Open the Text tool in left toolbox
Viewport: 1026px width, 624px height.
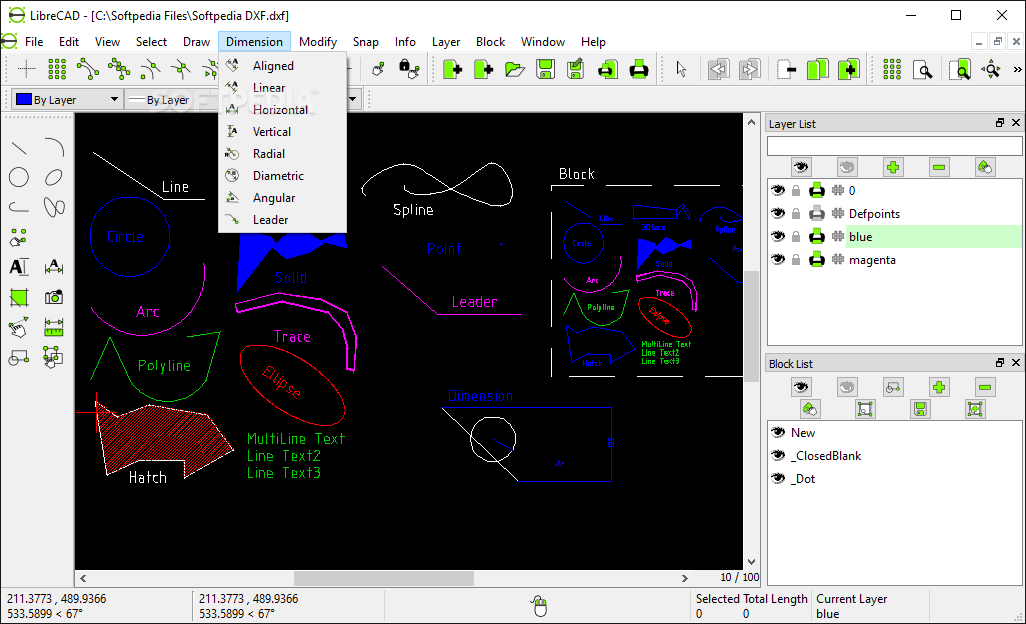(19, 267)
